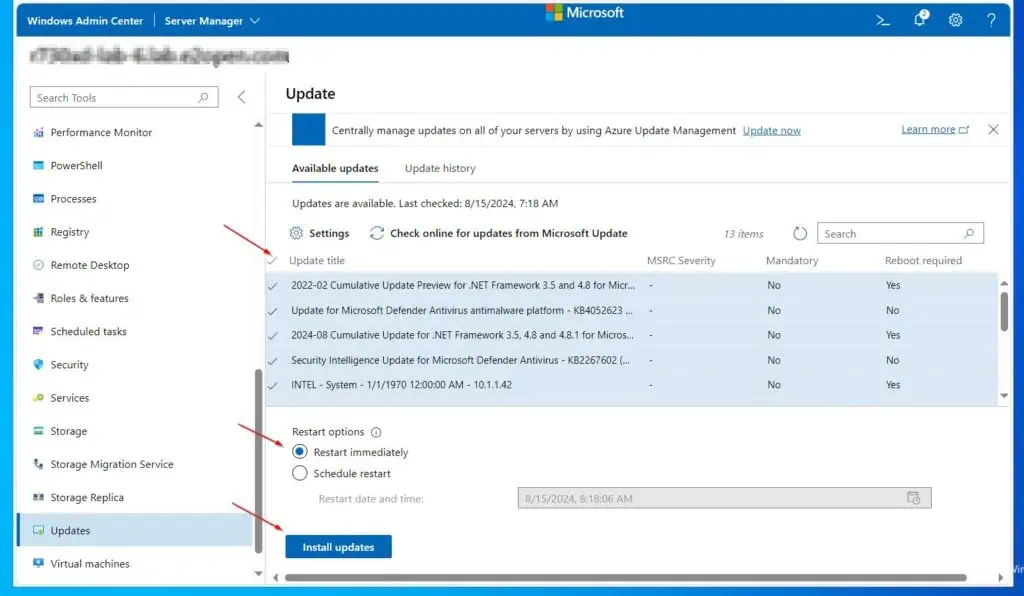Image resolution: width=1024 pixels, height=596 pixels.
Task: Uncheck the 2022-02 Cumulative Update Preview row
Action: tap(273, 286)
